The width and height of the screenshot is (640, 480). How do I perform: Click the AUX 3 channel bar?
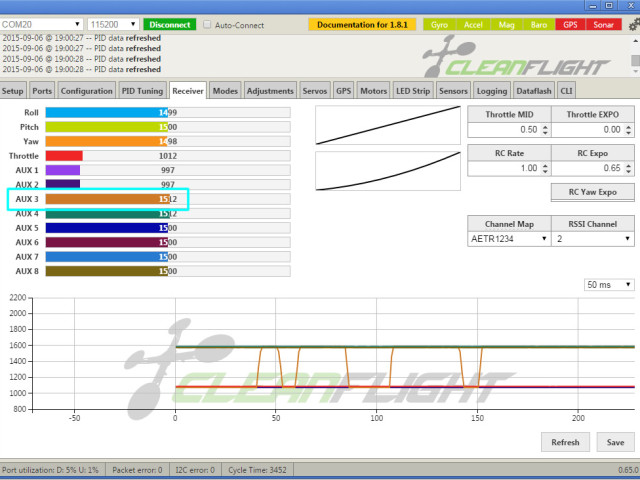click(168, 199)
